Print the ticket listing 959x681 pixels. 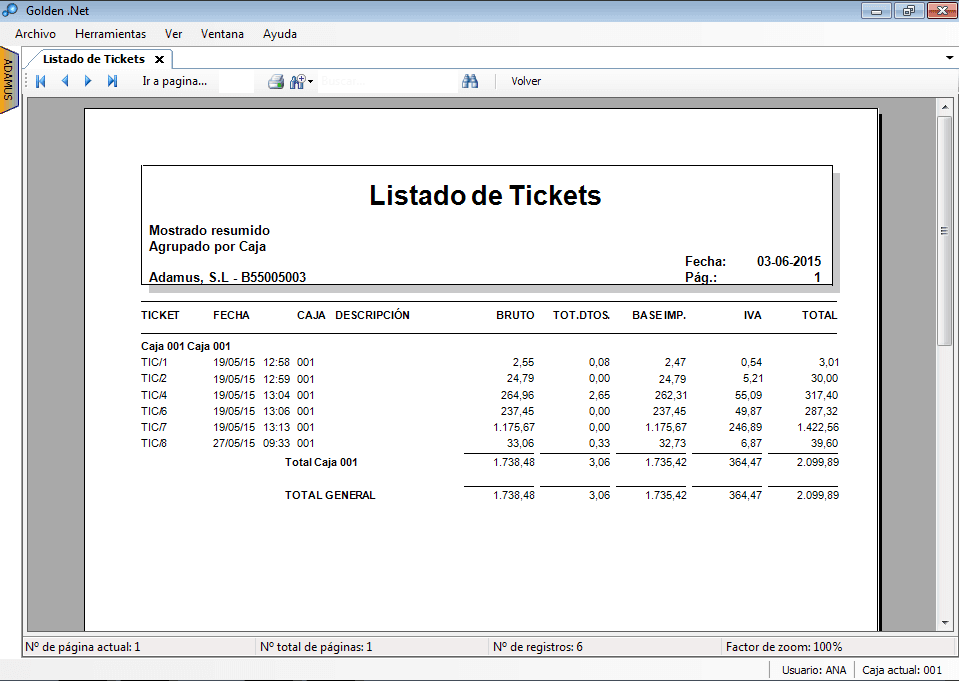tap(275, 81)
